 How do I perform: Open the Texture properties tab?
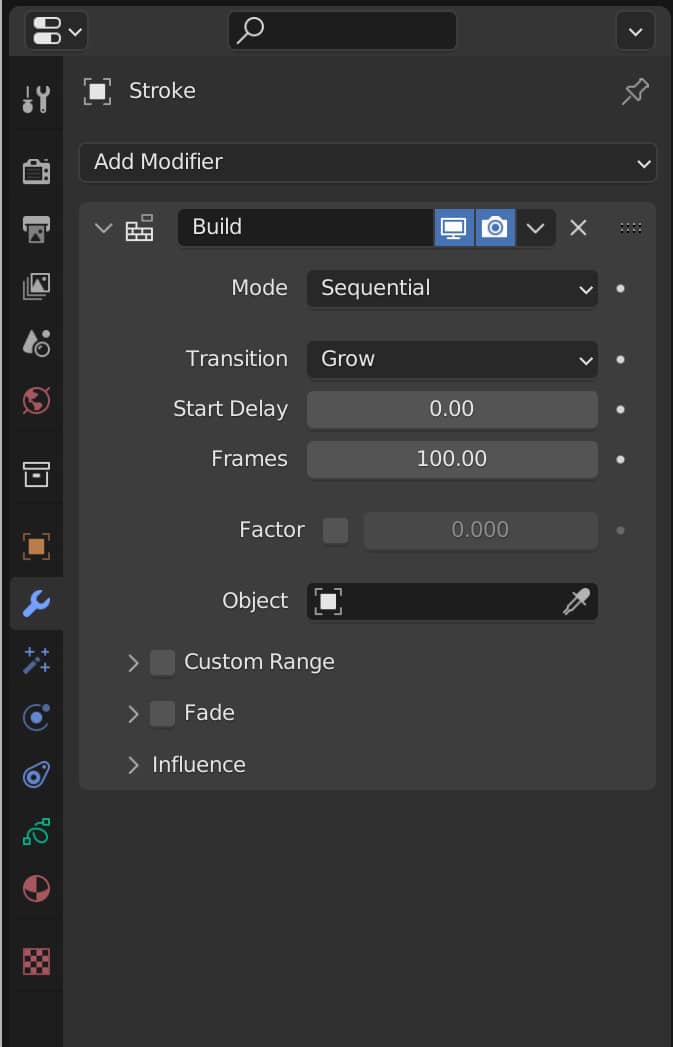coord(35,960)
